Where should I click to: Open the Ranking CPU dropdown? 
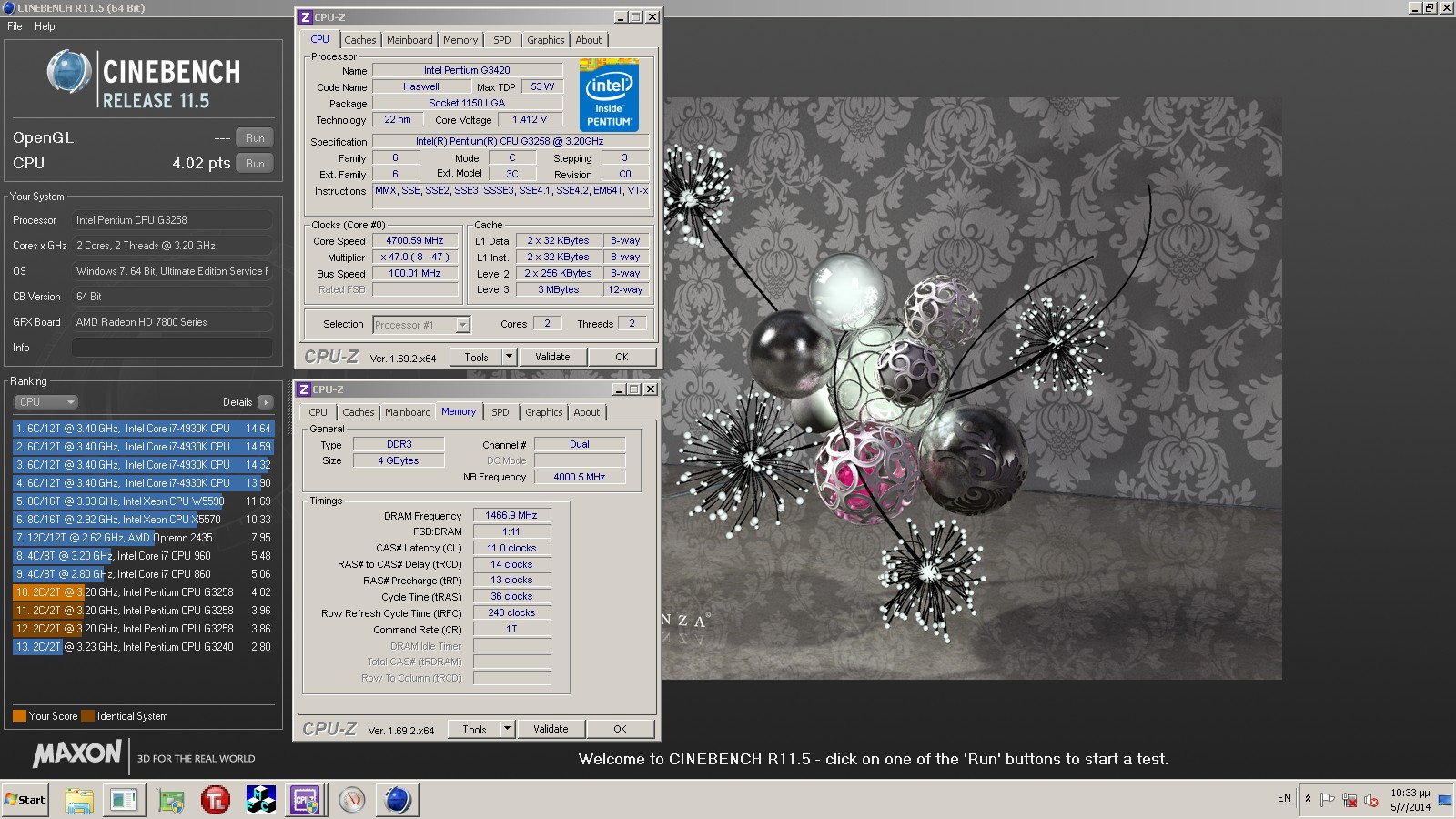pyautogui.click(x=45, y=402)
